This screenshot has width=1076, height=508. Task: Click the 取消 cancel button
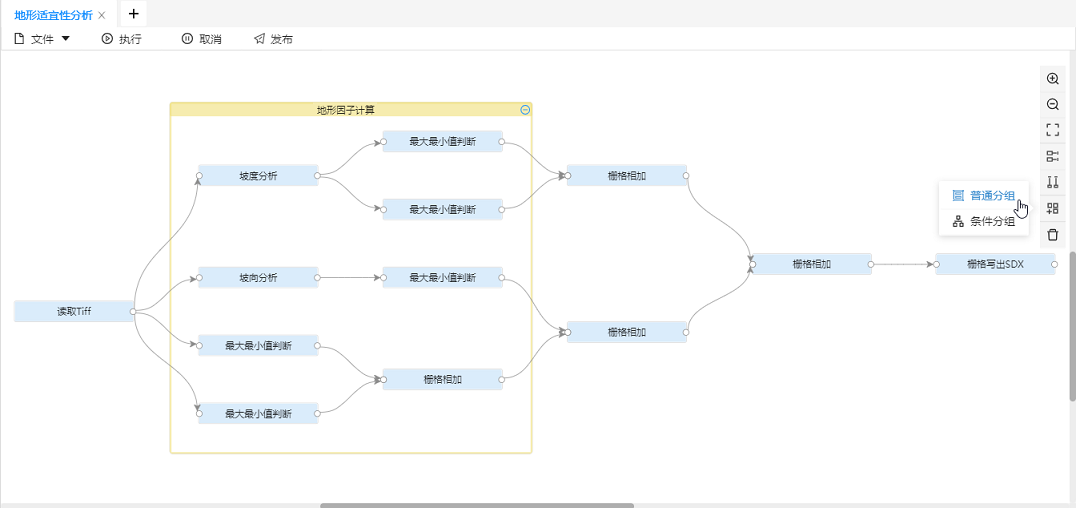point(201,39)
